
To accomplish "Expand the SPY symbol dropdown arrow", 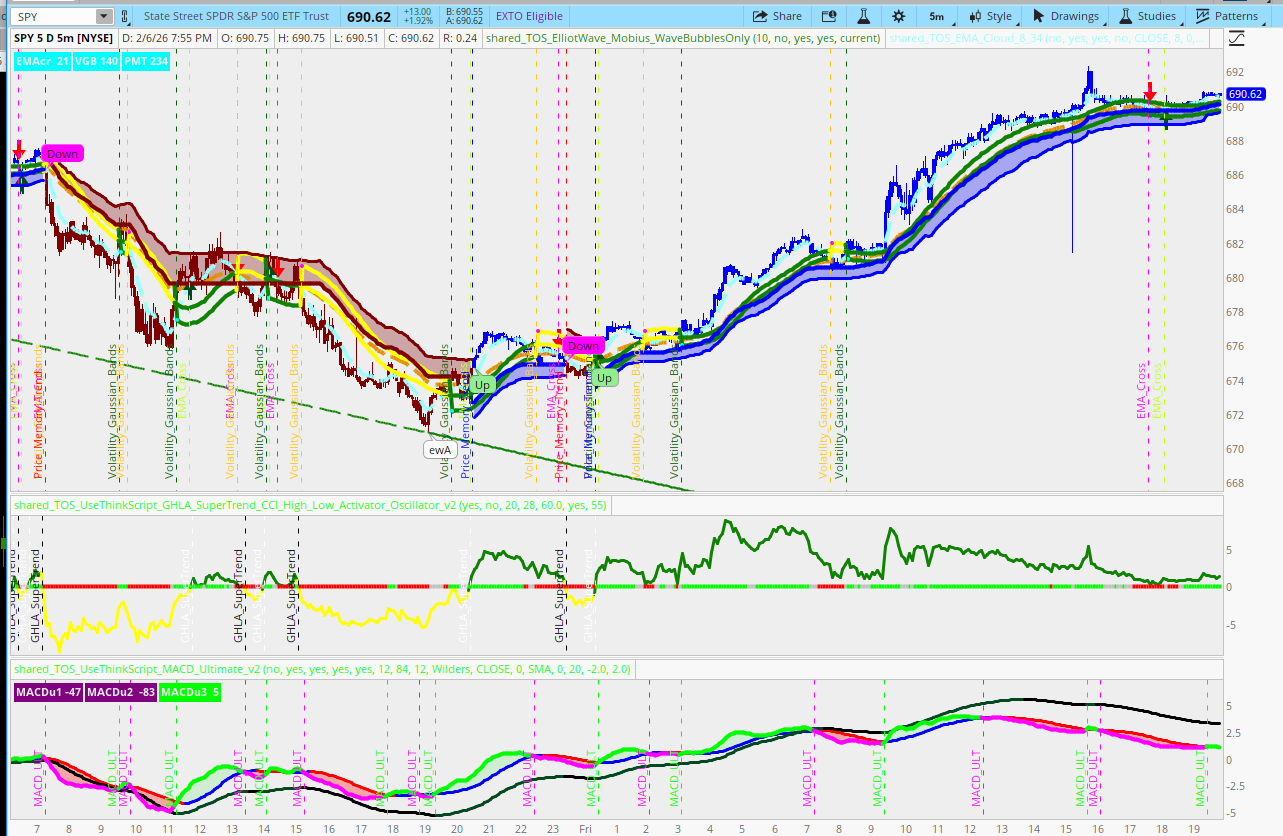I will (104, 16).
